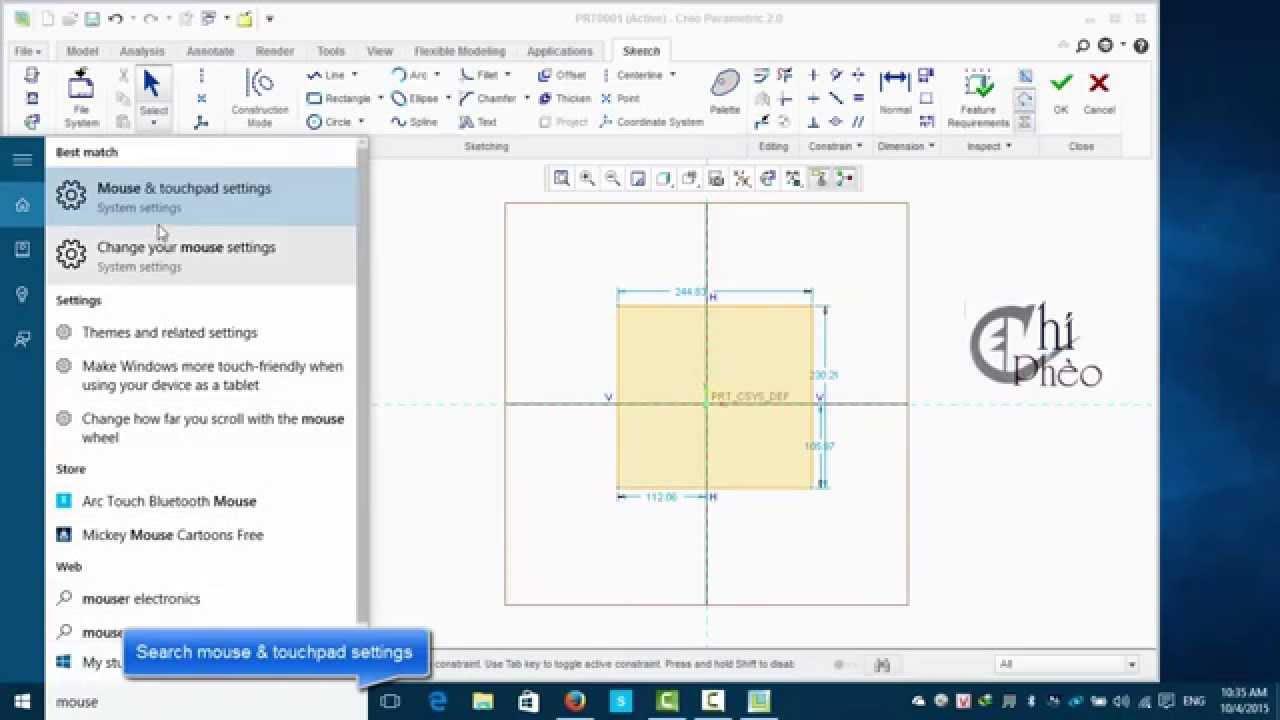
Task: Open File System import
Action: tap(81, 98)
